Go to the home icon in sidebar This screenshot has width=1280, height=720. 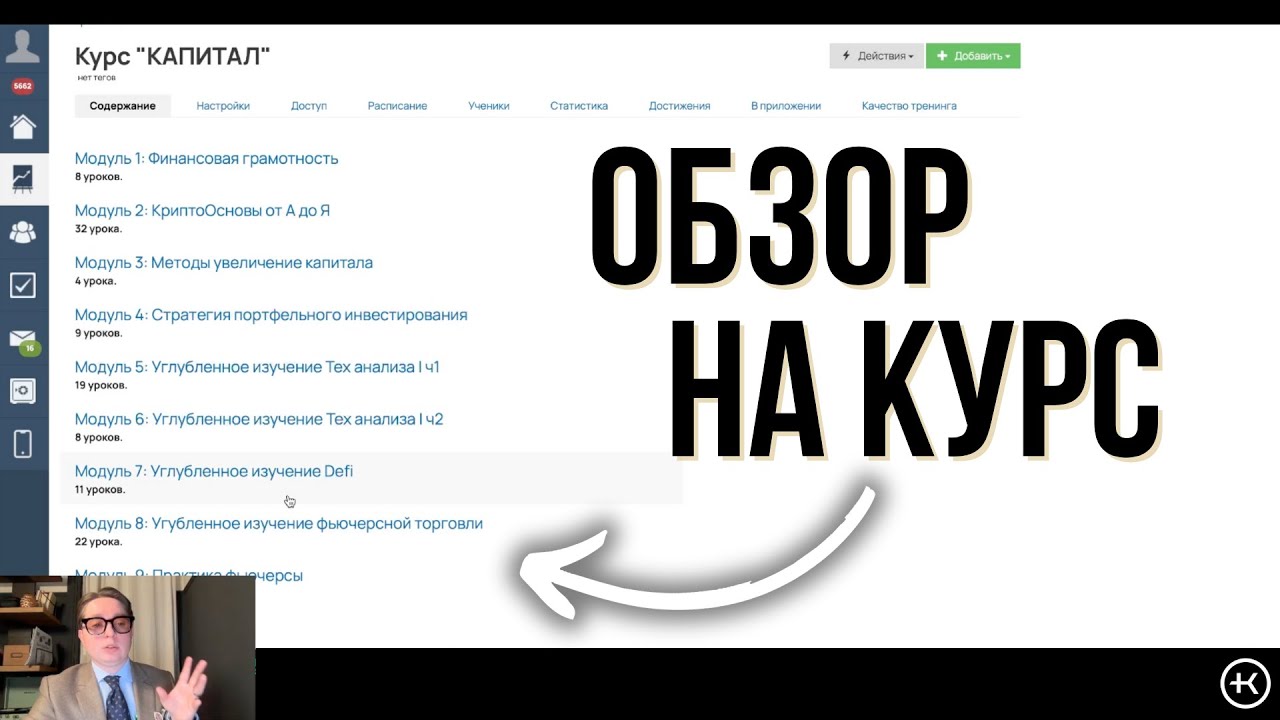point(23,127)
